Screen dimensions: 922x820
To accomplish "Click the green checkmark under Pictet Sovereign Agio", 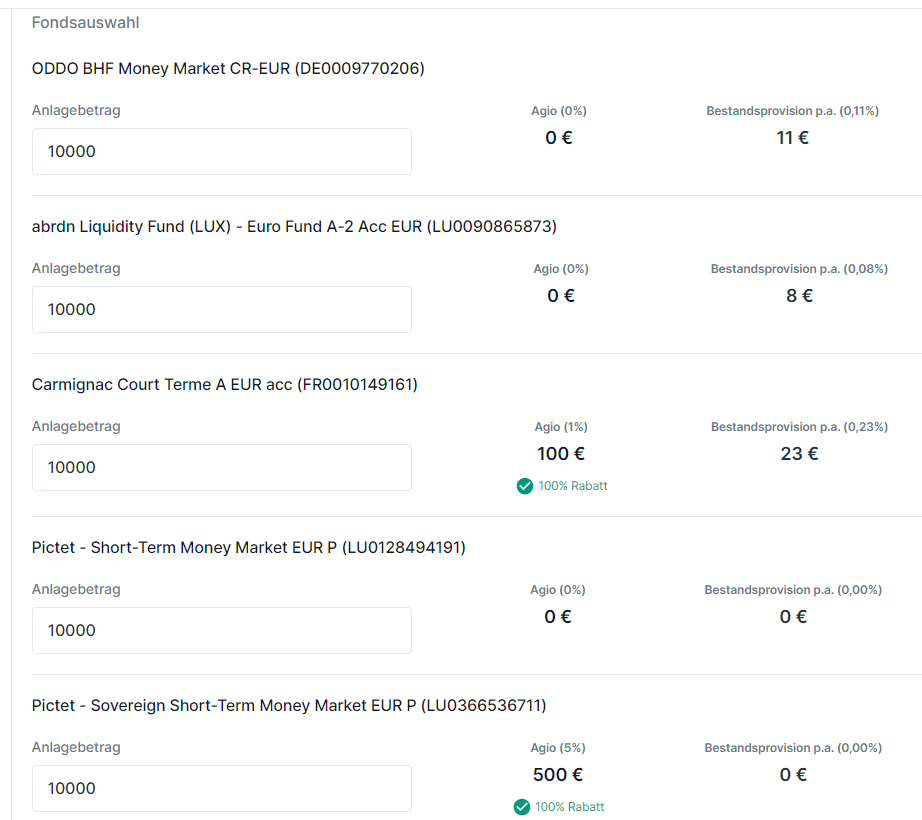I will point(521,807).
